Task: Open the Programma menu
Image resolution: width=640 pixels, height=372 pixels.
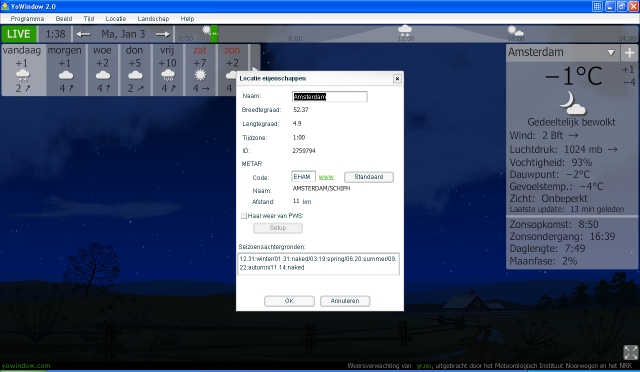Action: tap(27, 19)
